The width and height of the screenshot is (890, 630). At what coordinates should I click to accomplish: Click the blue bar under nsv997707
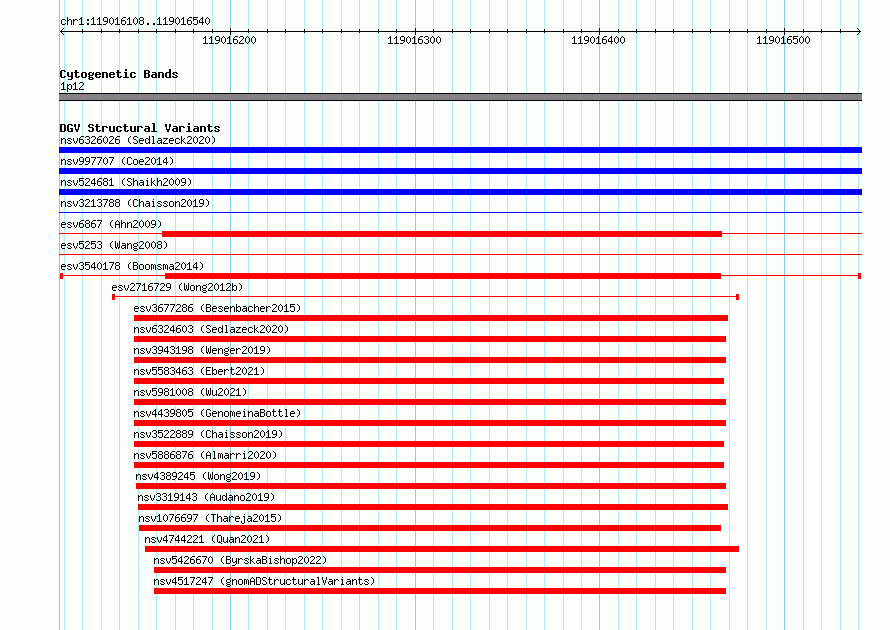pos(460,171)
